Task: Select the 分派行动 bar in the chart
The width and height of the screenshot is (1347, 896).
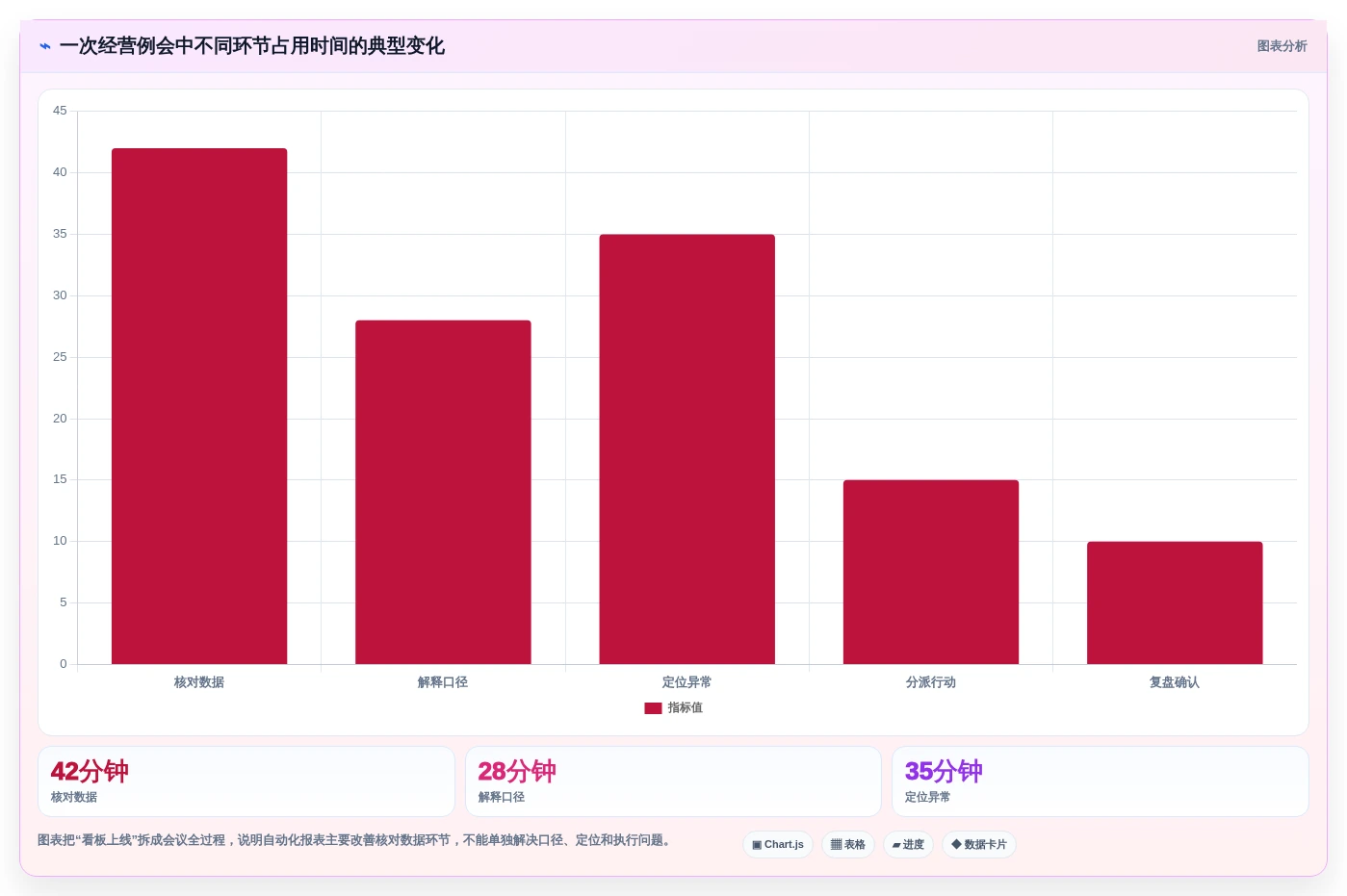Action: click(931, 572)
